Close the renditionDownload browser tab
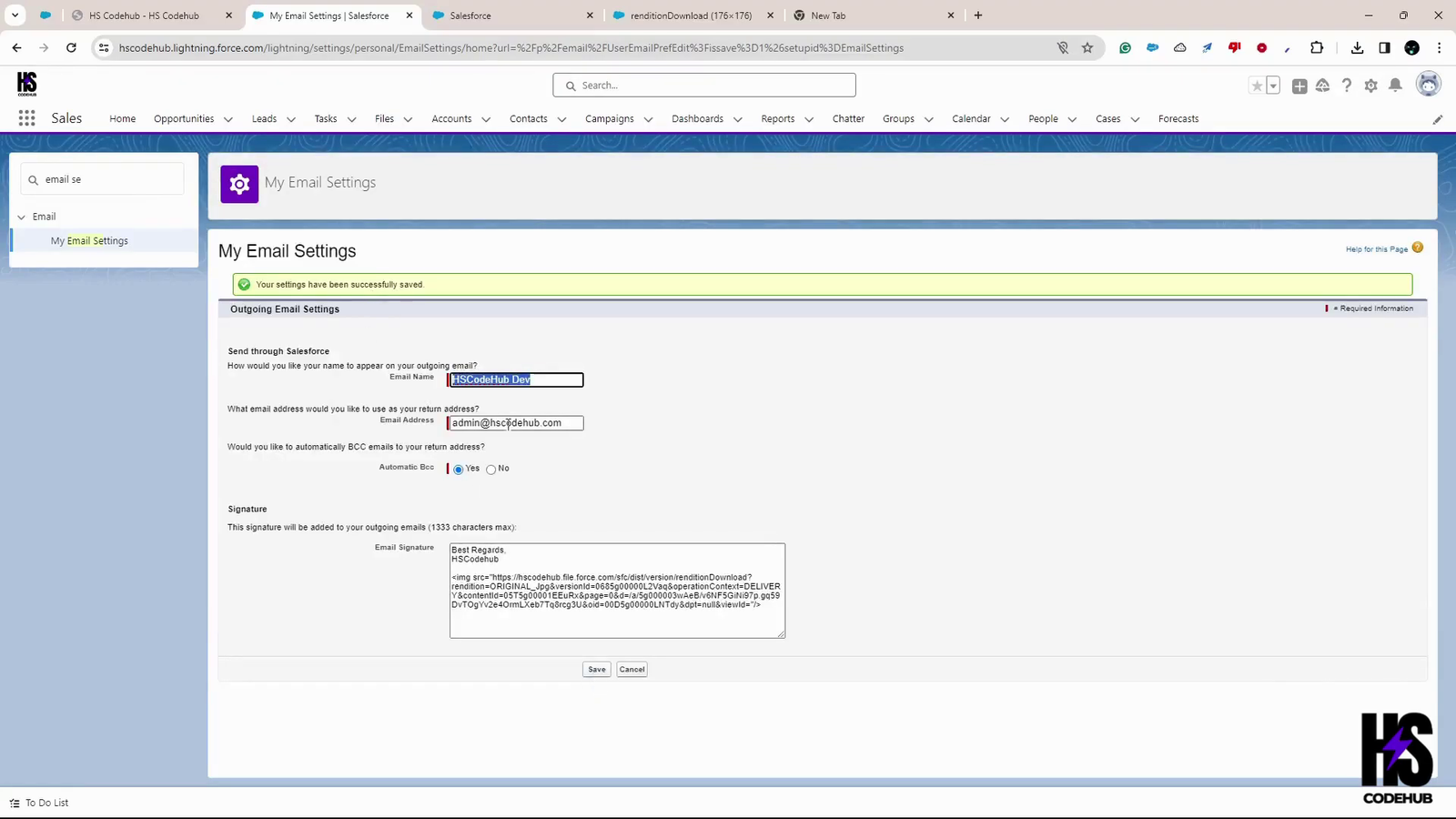This screenshot has height=819, width=1456. click(771, 15)
